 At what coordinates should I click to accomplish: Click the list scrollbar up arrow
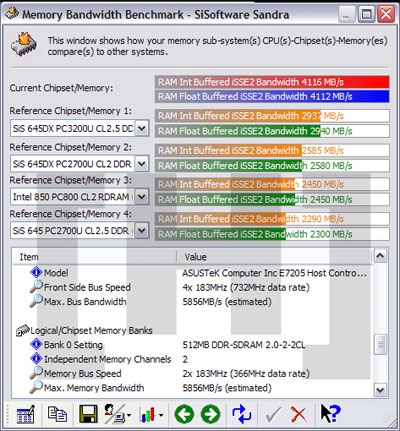[x=380, y=256]
